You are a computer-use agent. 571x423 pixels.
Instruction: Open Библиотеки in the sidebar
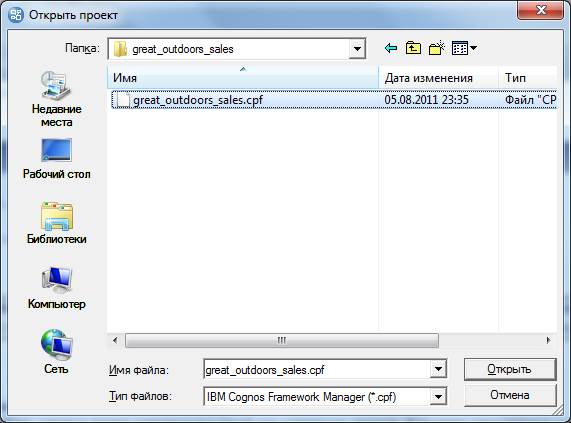pos(56,223)
